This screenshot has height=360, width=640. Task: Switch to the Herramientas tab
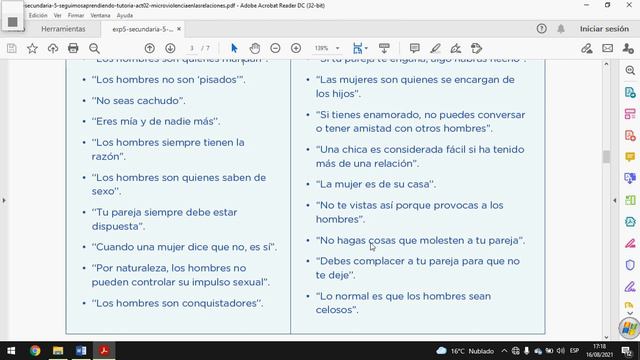[63, 29]
